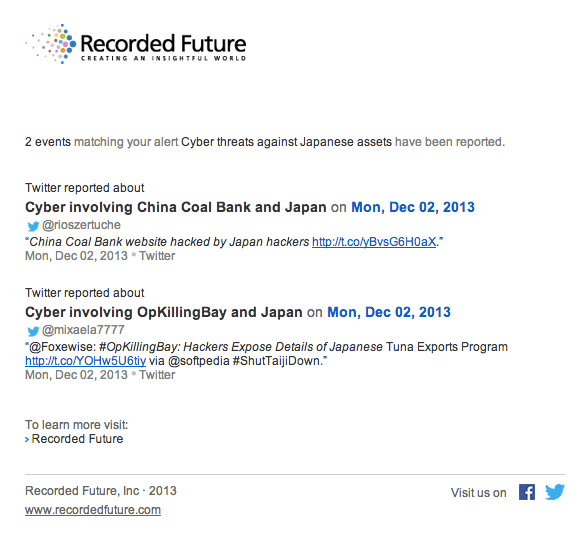
Task: Visit www.recordedfuture.com footer link
Action: pos(93,510)
